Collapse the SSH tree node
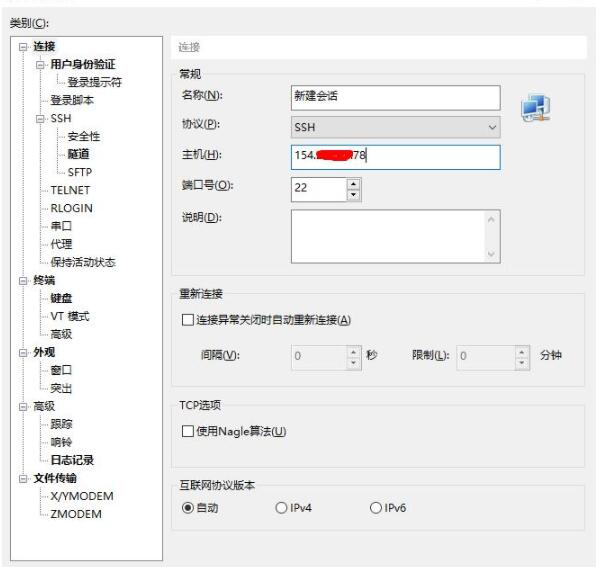The height and width of the screenshot is (567, 601). (x=40, y=119)
